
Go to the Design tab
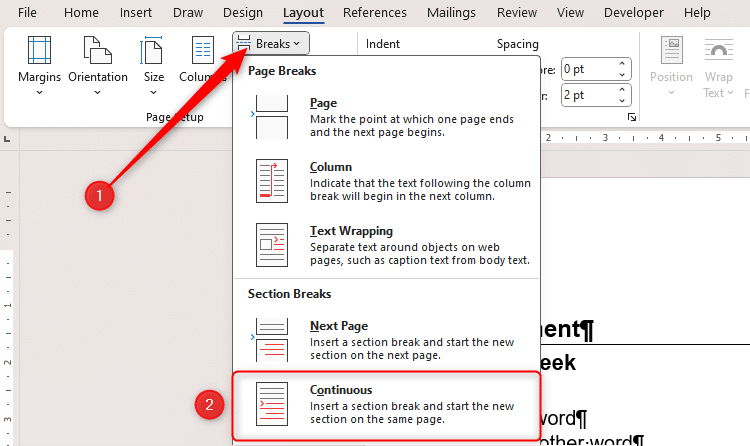pos(242,13)
